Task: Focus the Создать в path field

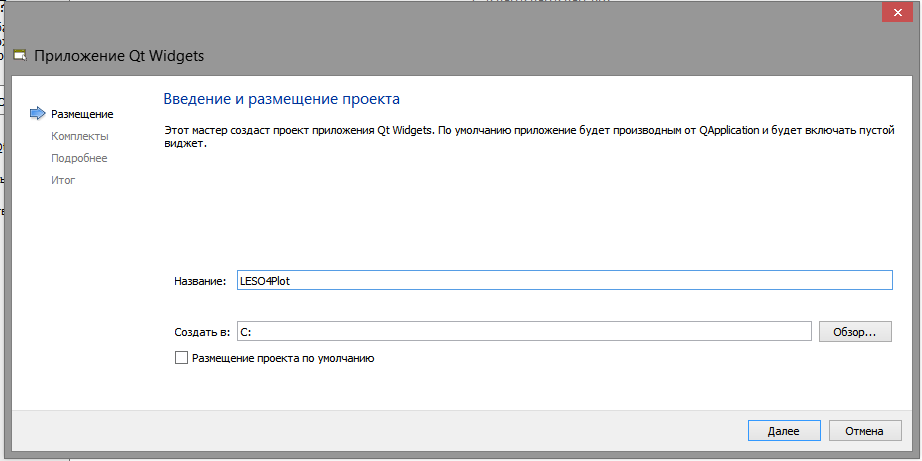Action: [x=524, y=332]
